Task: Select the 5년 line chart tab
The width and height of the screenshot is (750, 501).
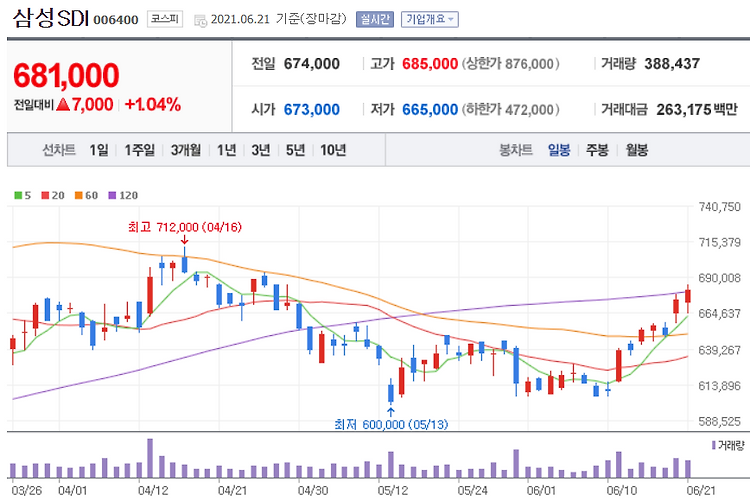Action: click(x=296, y=150)
